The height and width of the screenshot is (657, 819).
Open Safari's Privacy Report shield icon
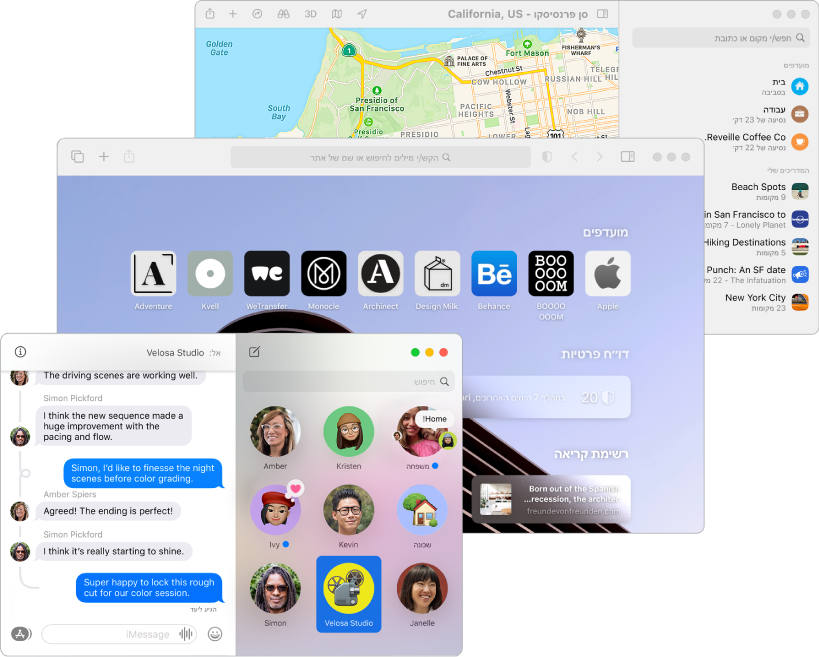[x=548, y=157]
